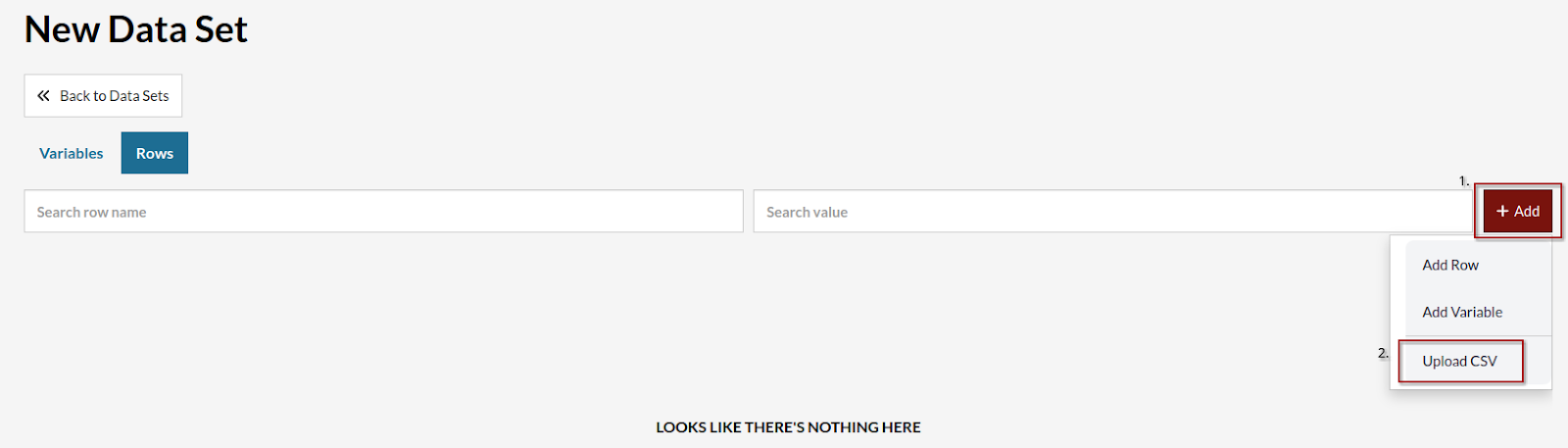
Task: Click into the Search value box
Action: pos(1113,212)
